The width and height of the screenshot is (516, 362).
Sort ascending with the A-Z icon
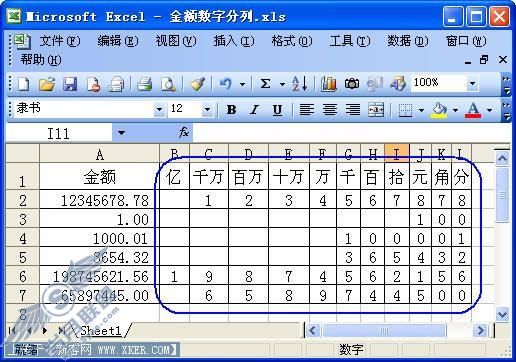click(300, 84)
